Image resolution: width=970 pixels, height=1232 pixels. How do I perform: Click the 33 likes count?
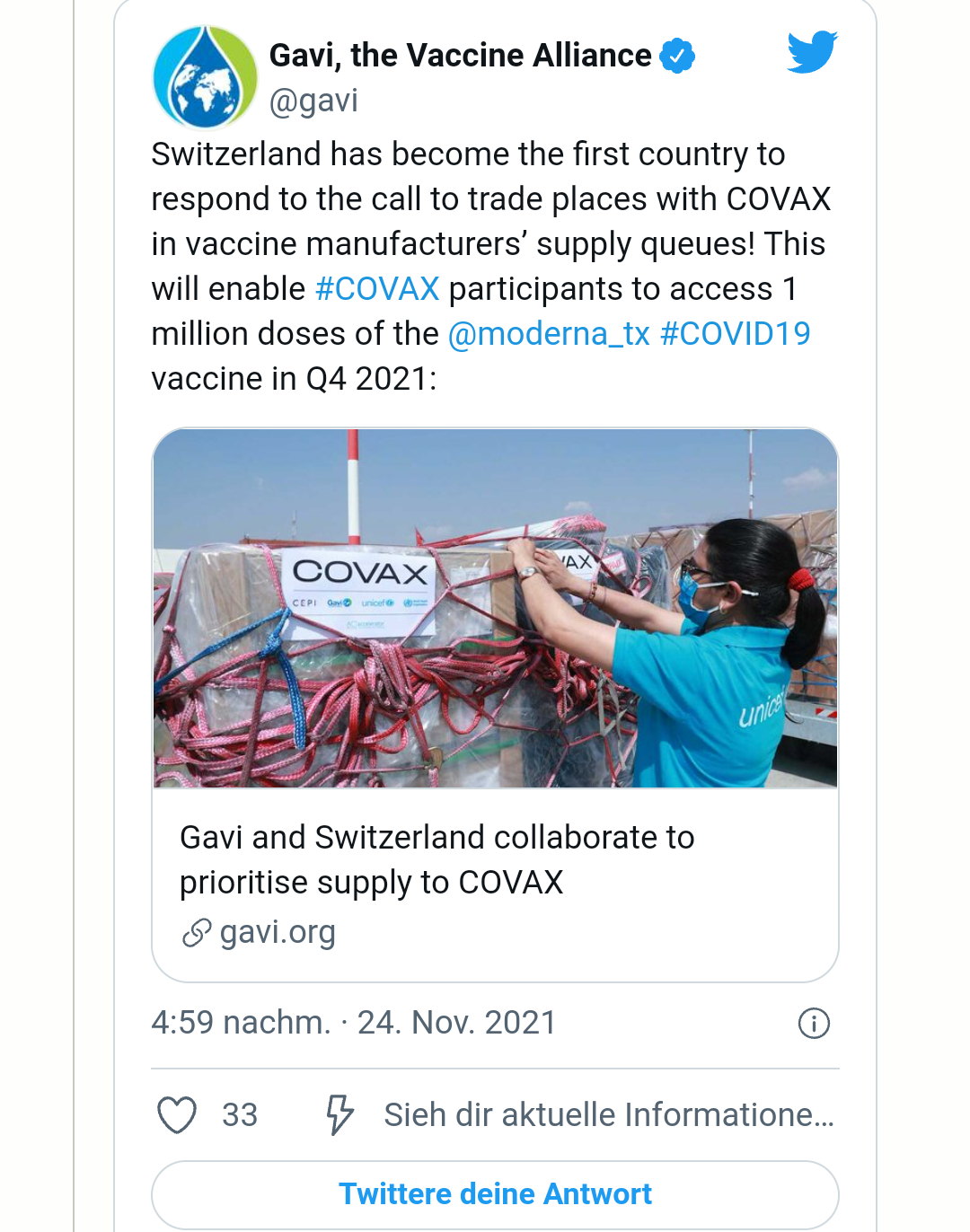coord(240,1114)
